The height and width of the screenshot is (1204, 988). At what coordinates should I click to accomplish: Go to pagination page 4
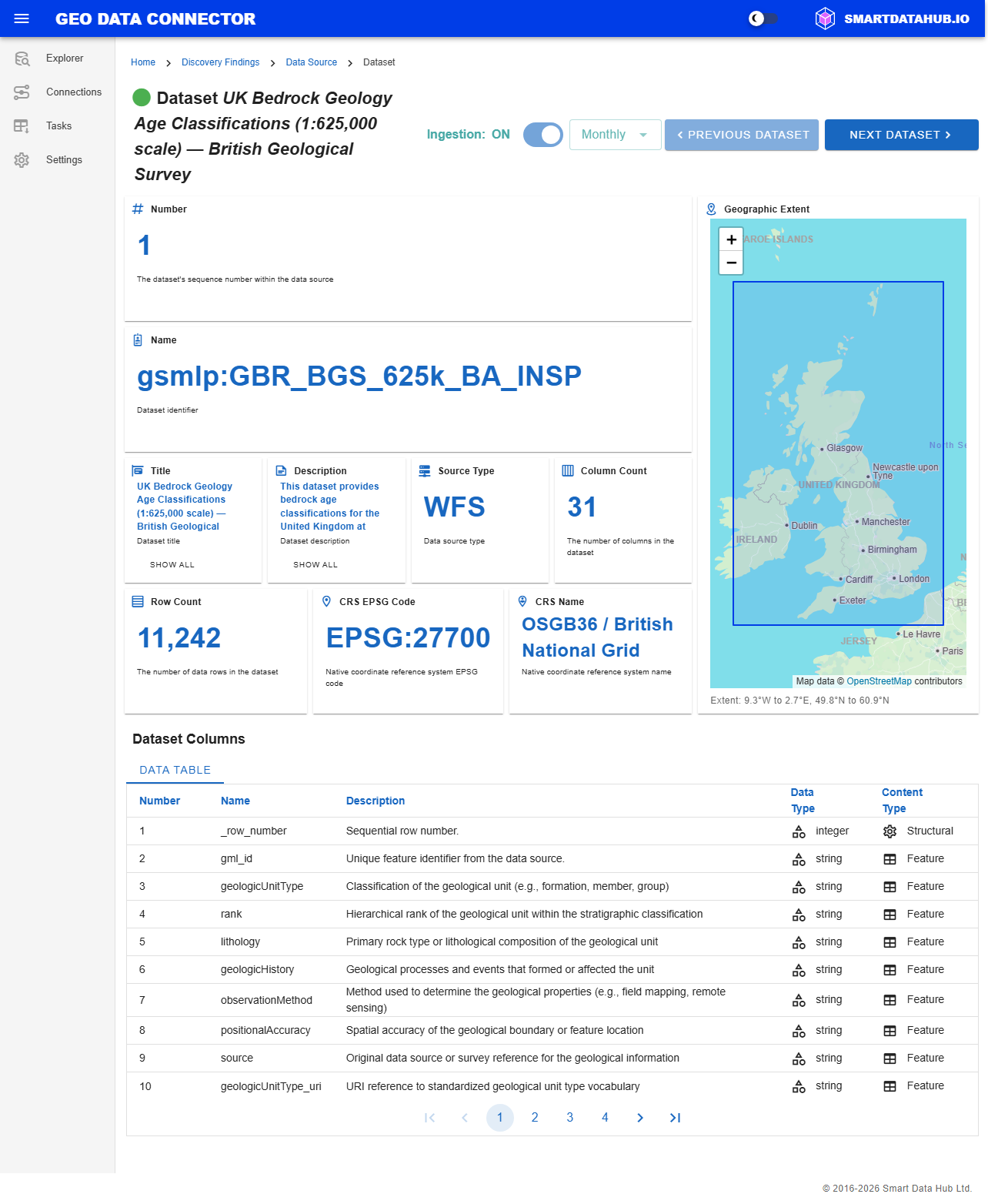click(605, 1118)
